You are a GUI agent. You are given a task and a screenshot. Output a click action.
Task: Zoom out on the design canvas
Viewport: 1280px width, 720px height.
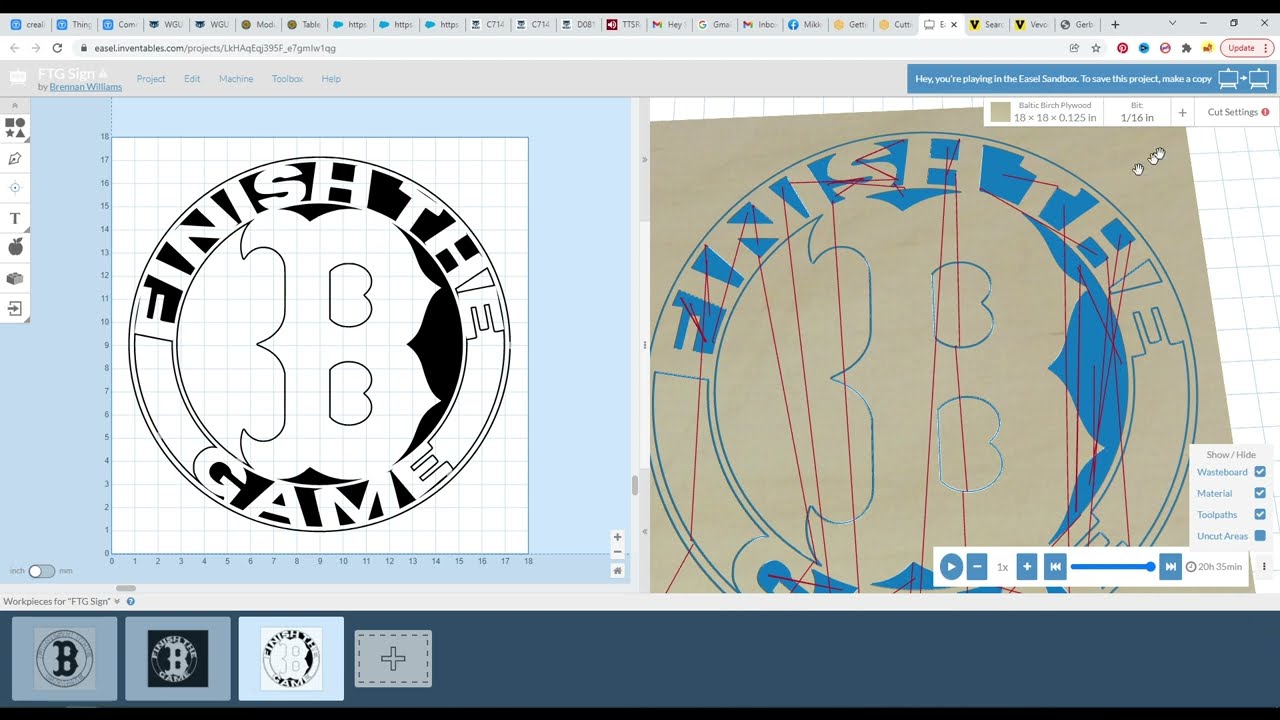coord(617,552)
